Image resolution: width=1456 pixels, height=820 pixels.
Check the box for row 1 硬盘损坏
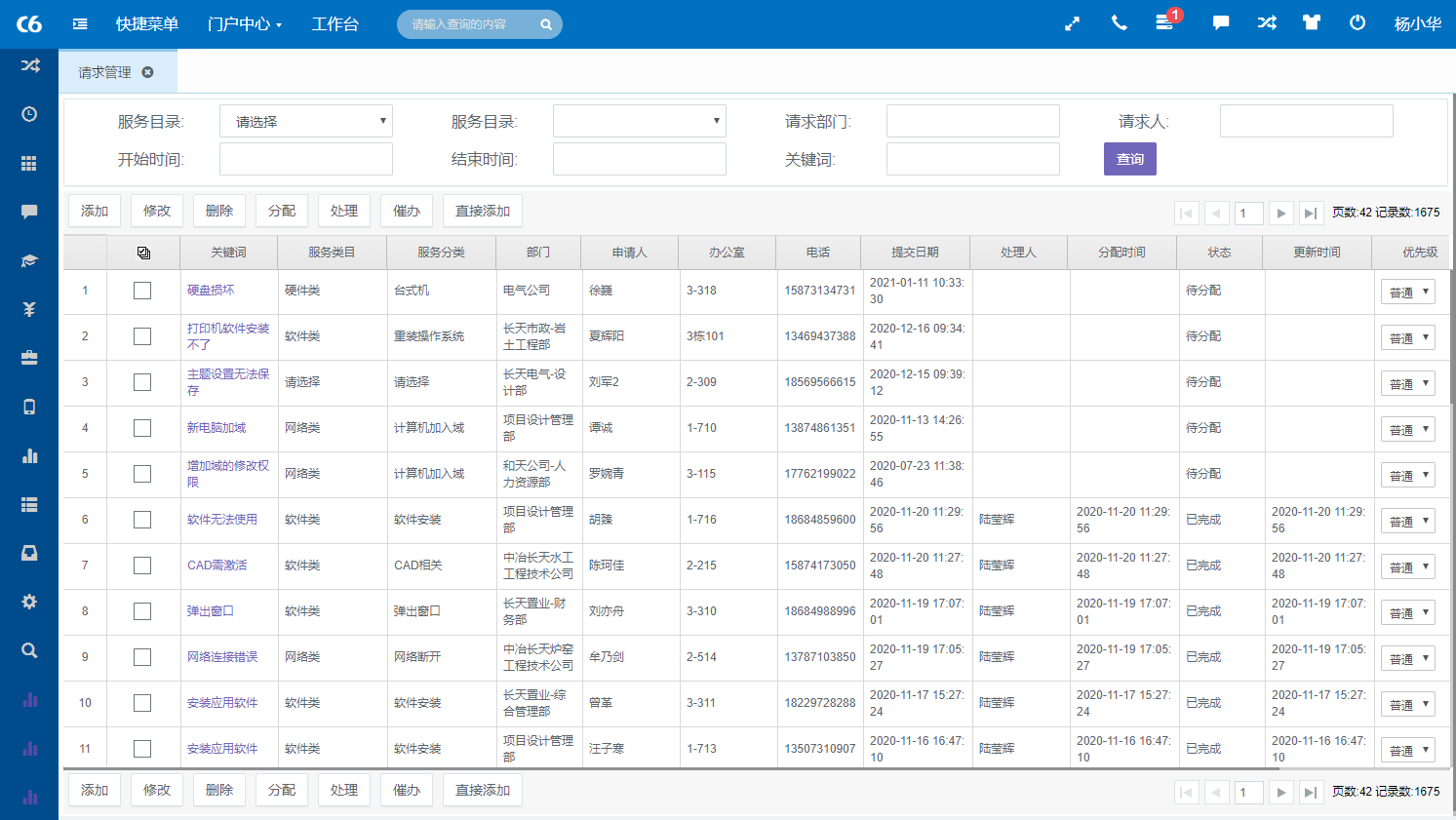pos(142,291)
